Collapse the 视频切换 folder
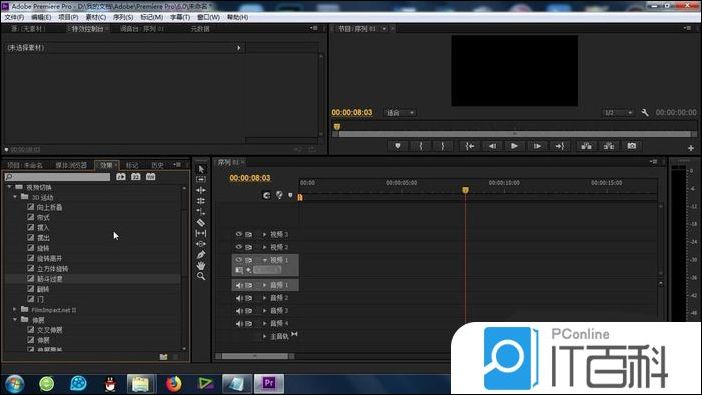 pos(9,187)
